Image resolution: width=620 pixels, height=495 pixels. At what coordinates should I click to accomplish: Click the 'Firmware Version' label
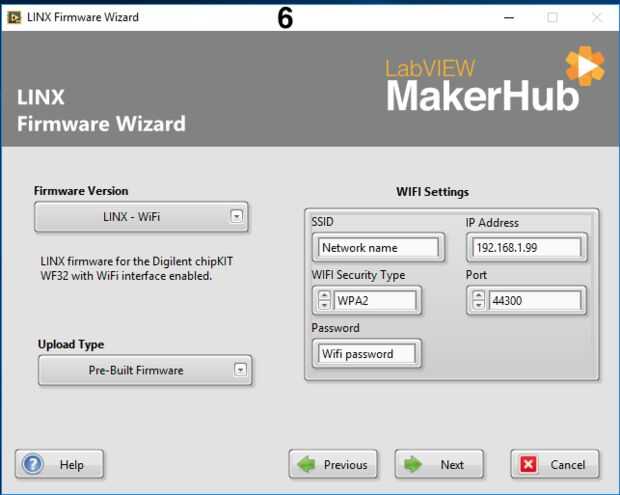click(81, 191)
